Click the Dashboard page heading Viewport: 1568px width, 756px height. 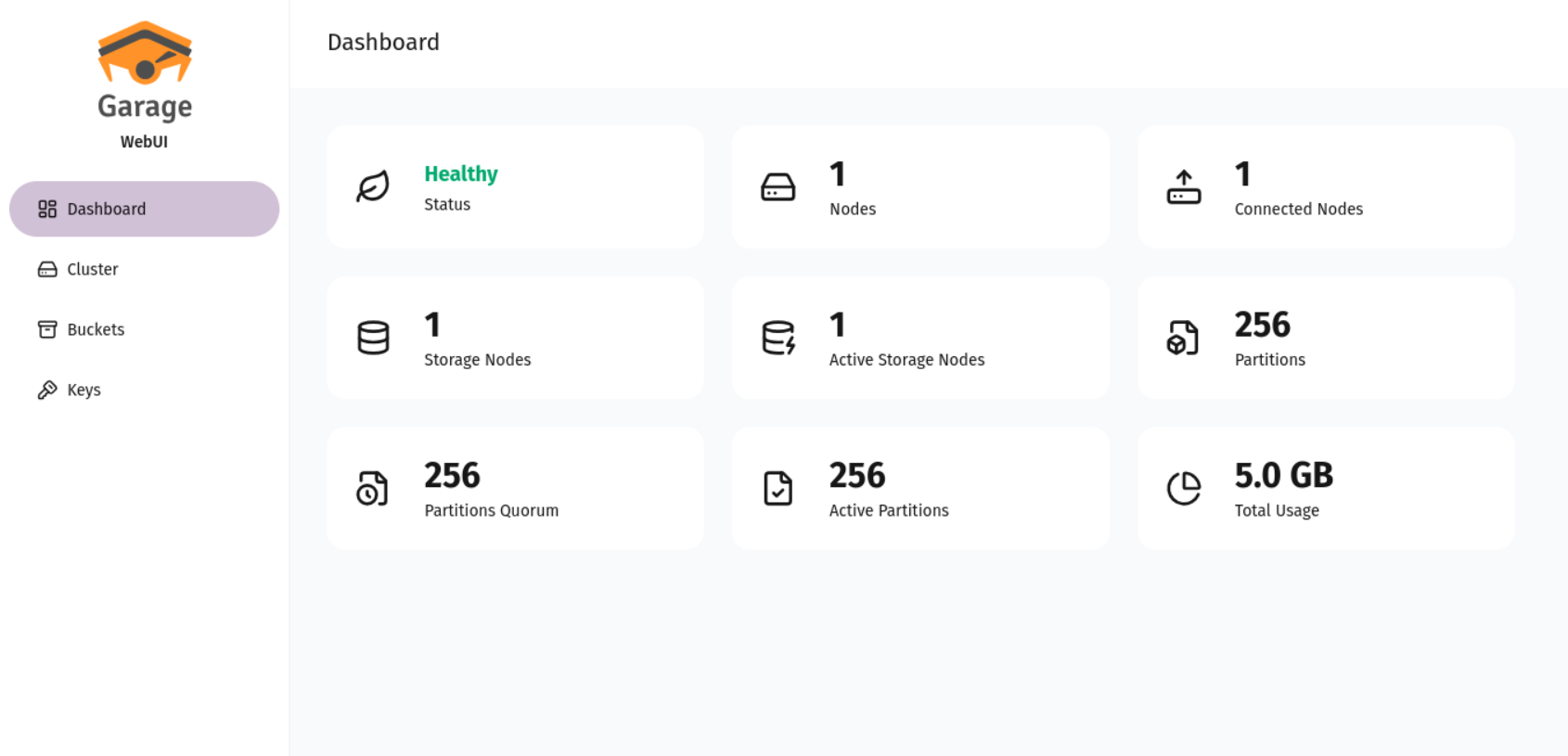(x=383, y=42)
